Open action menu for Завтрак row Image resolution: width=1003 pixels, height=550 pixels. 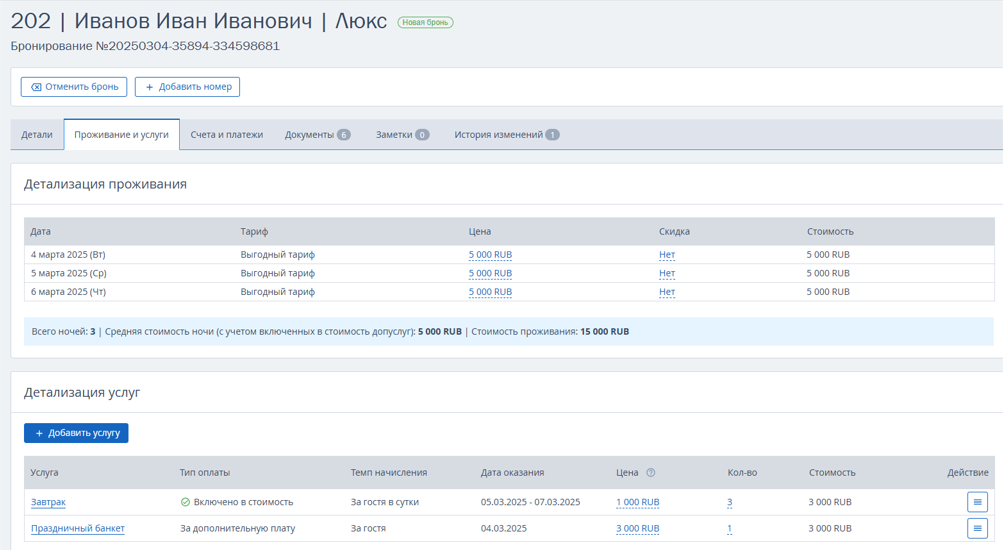[977, 502]
